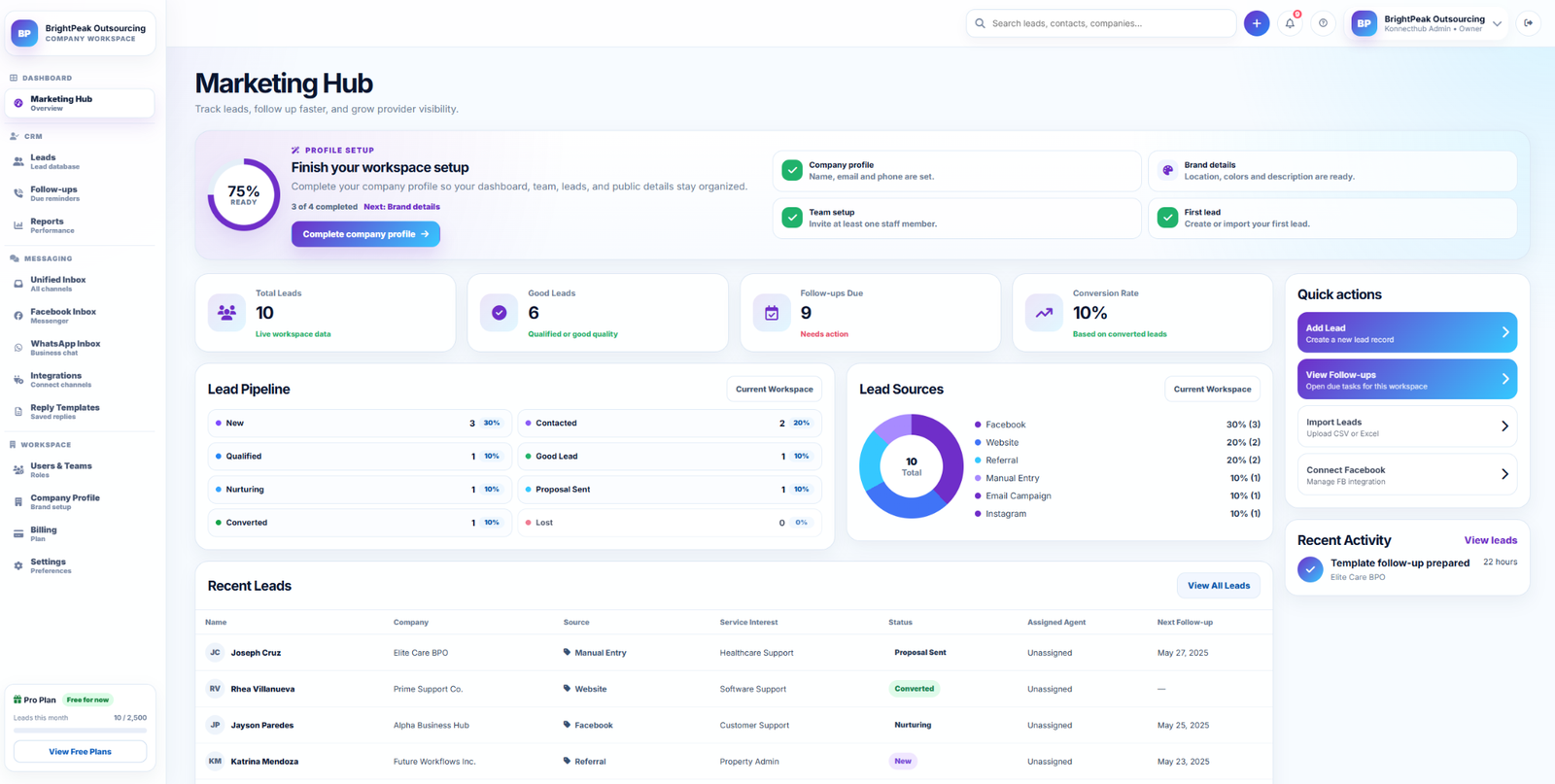Image resolution: width=1555 pixels, height=784 pixels.
Task: Click the Settings gear icon
Action: (x=17, y=566)
